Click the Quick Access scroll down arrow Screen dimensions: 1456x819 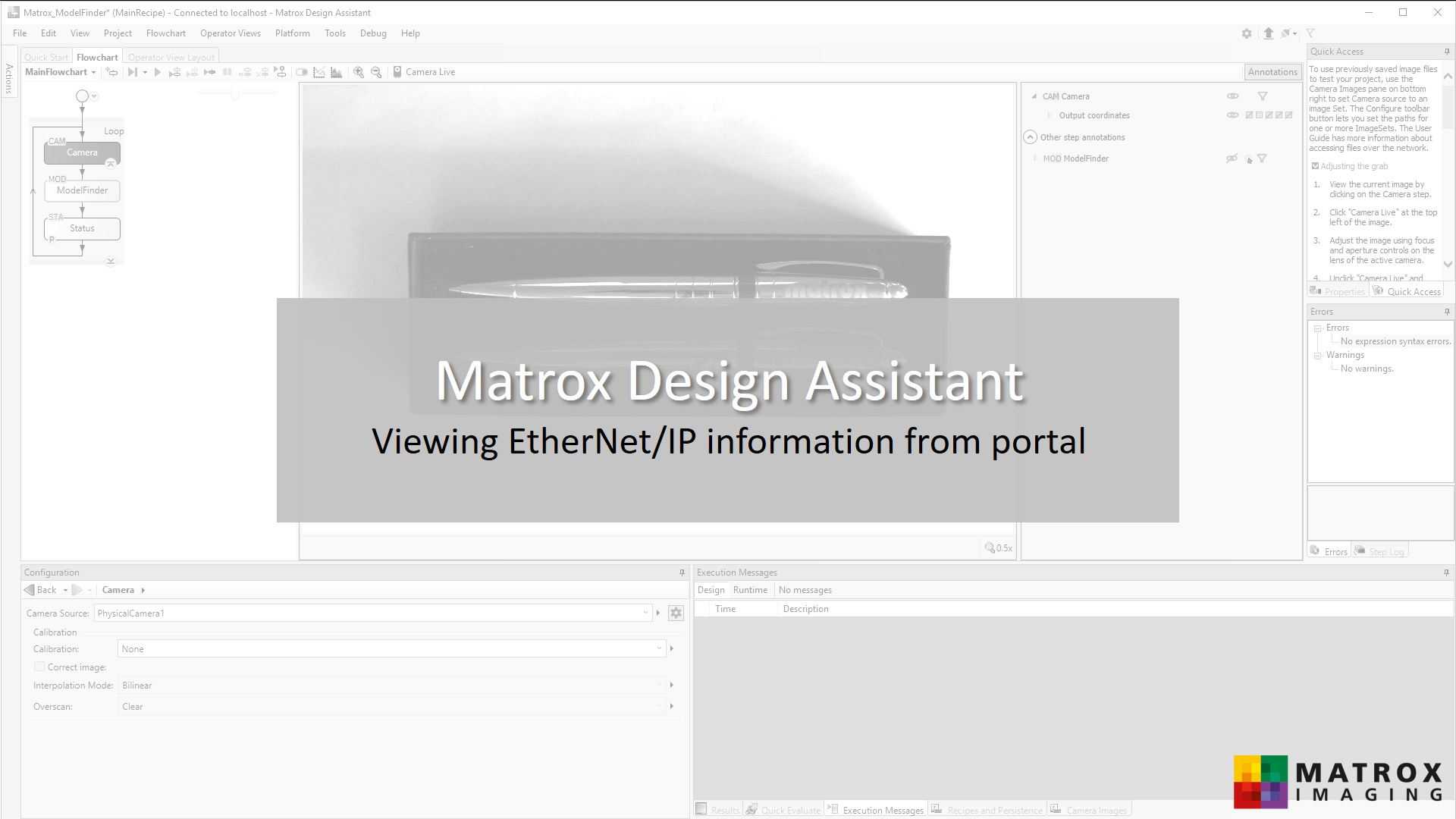click(x=1448, y=264)
